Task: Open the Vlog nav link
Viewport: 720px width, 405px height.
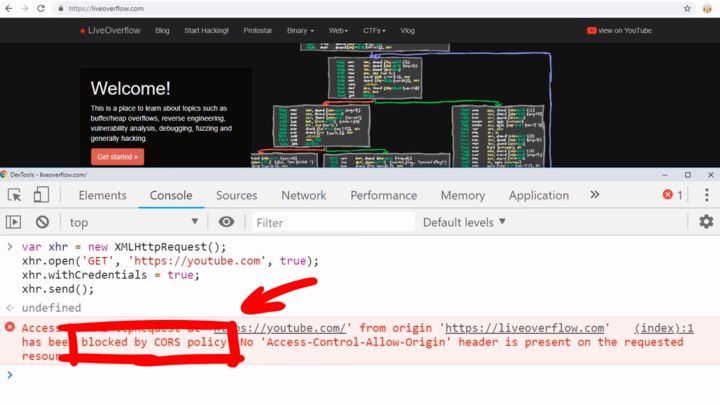Action: [x=407, y=30]
